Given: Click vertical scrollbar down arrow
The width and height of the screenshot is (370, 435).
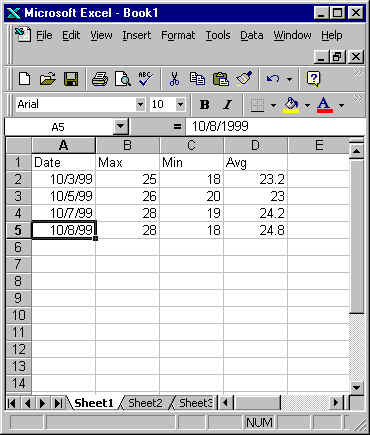Looking at the screenshot, I should [x=356, y=387].
